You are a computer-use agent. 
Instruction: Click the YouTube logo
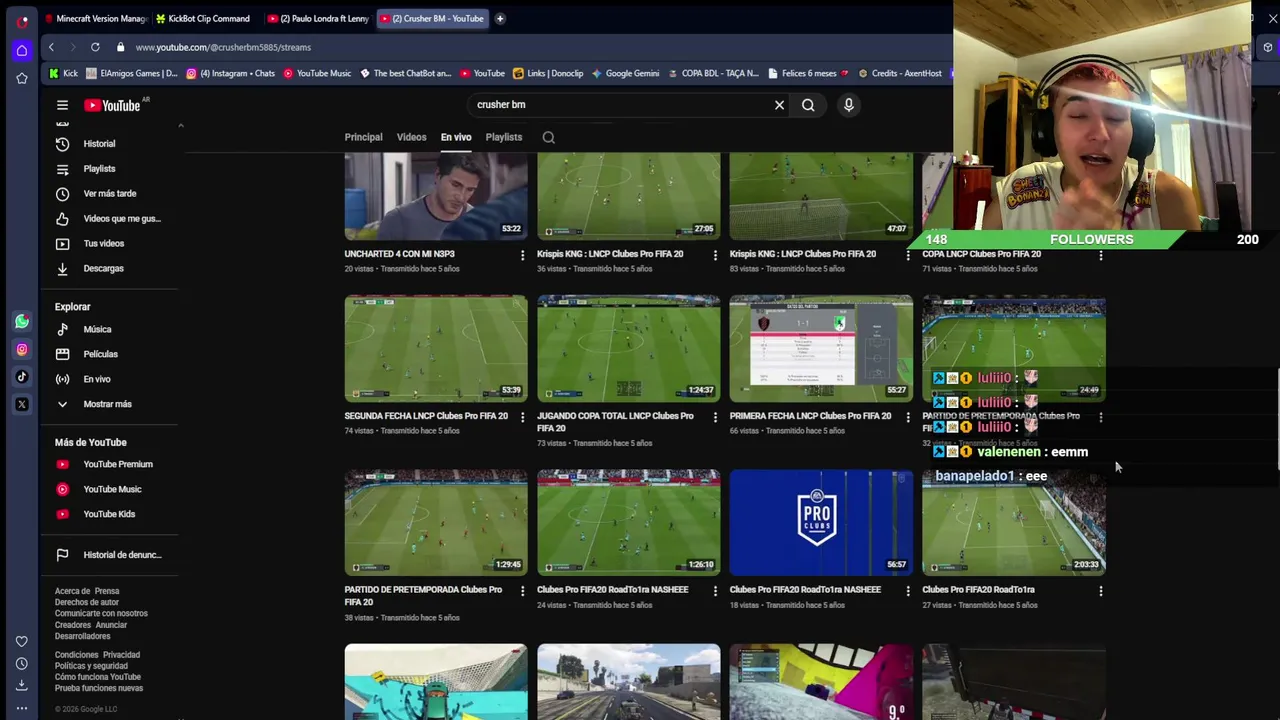point(115,105)
